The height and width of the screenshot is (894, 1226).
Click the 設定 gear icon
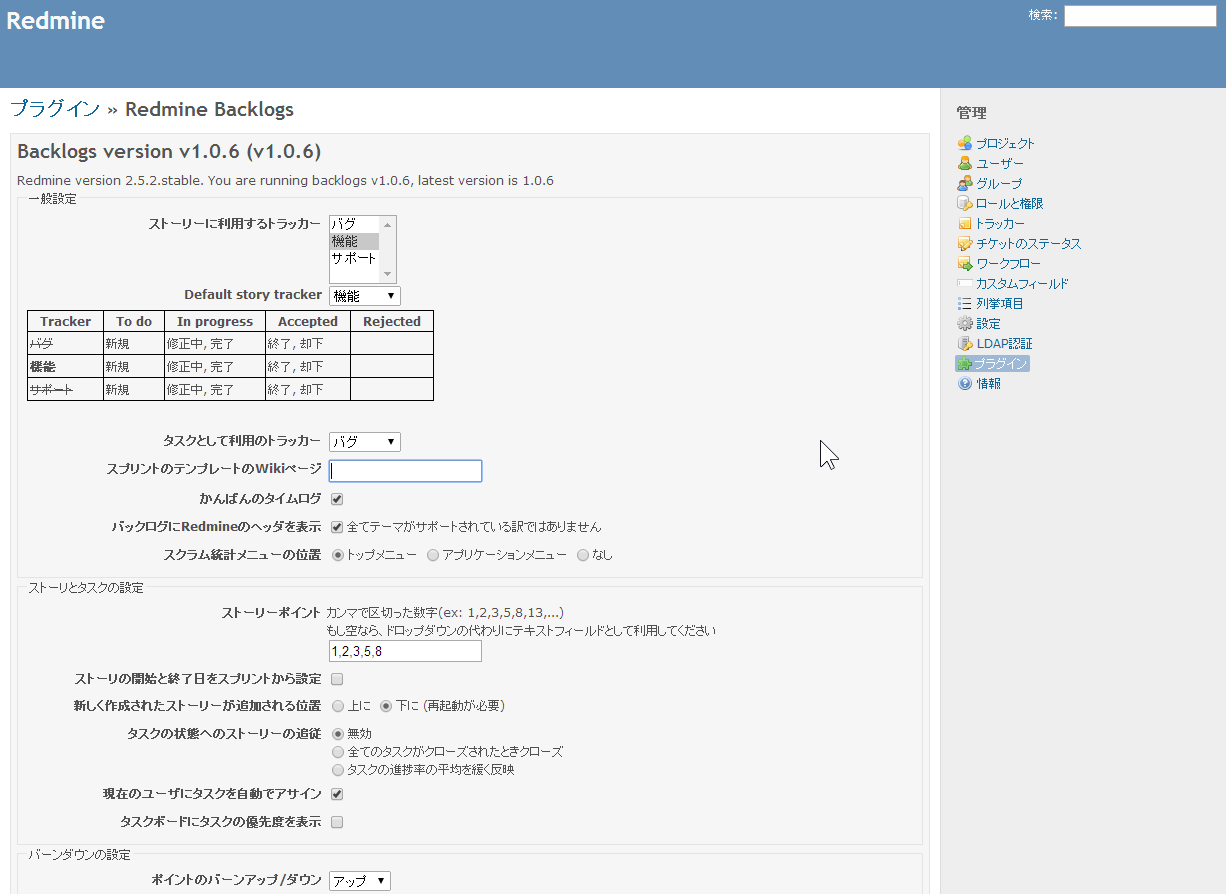[x=964, y=323]
